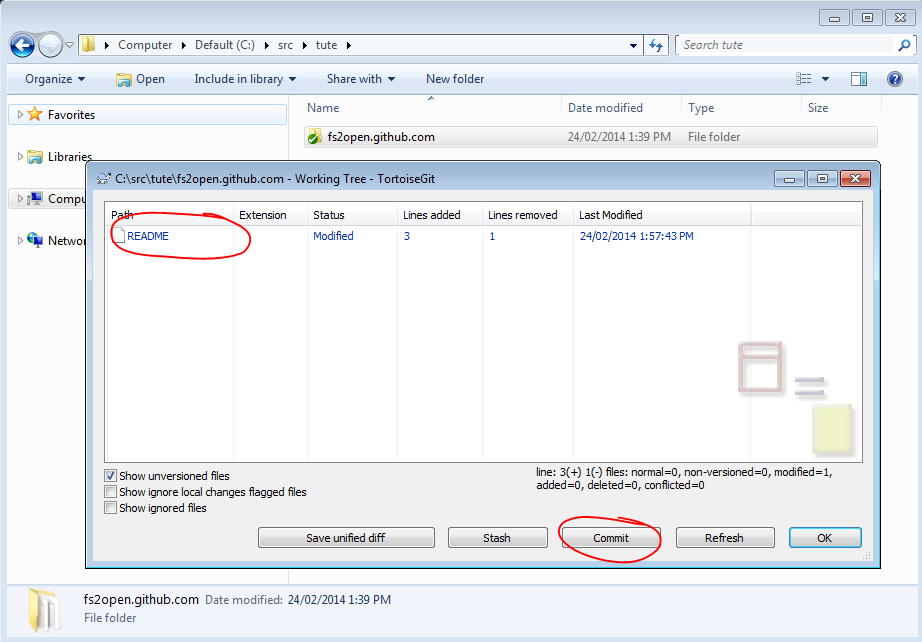This screenshot has height=642, width=922.
Task: Expand the Favorites tree node
Action: coord(20,115)
